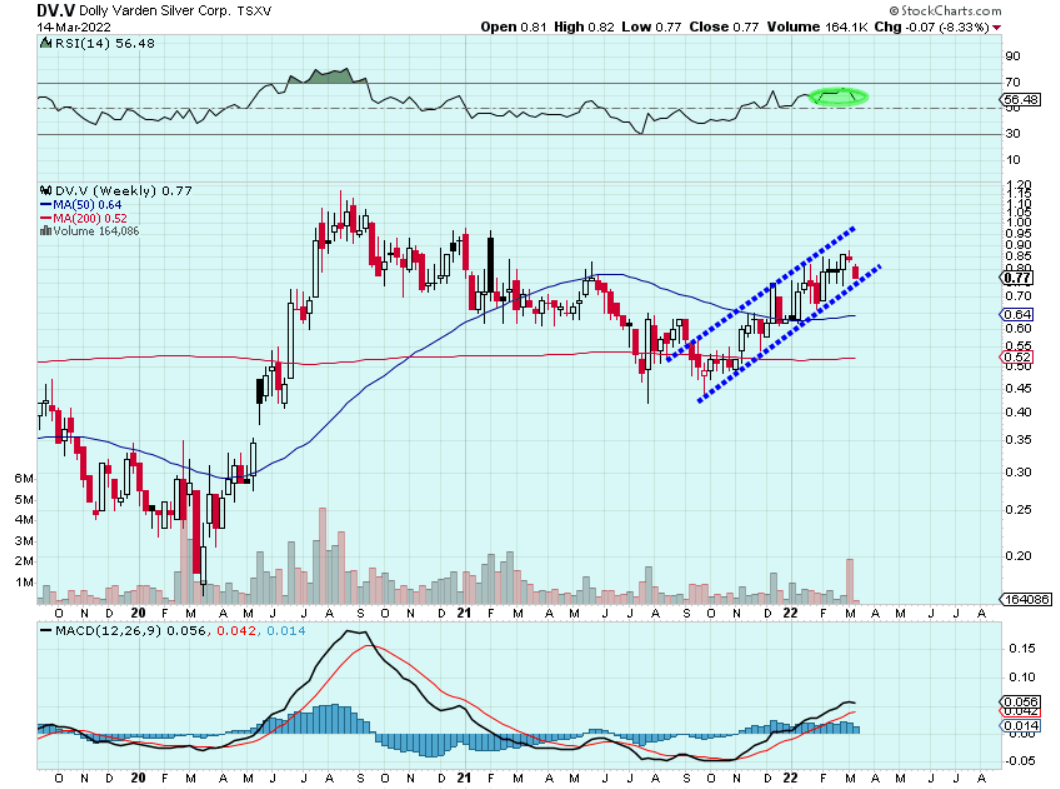Click the 30 level on the RSI axis

pos(1013,134)
